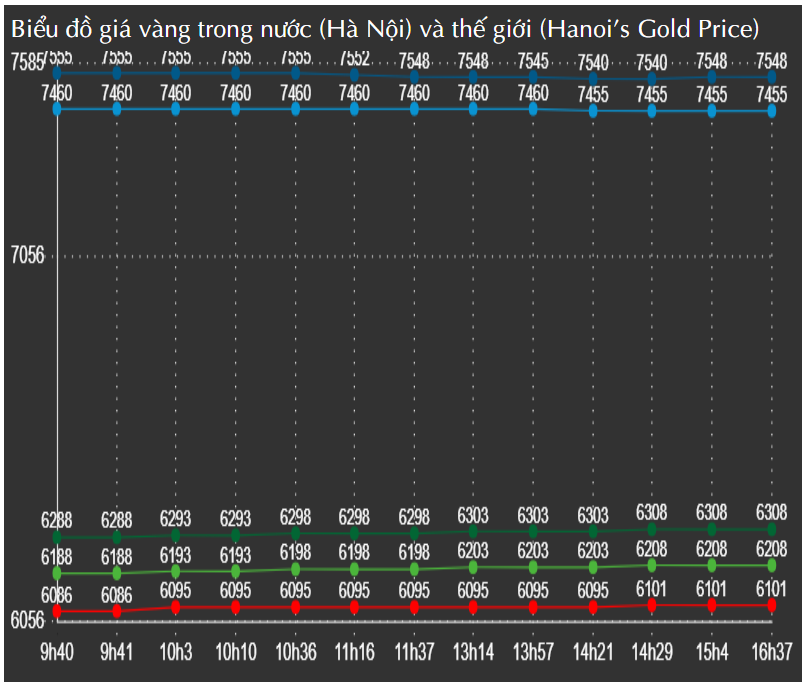Click the 6056 y-axis baseline label
This screenshot has height=688, width=811.
[27, 620]
